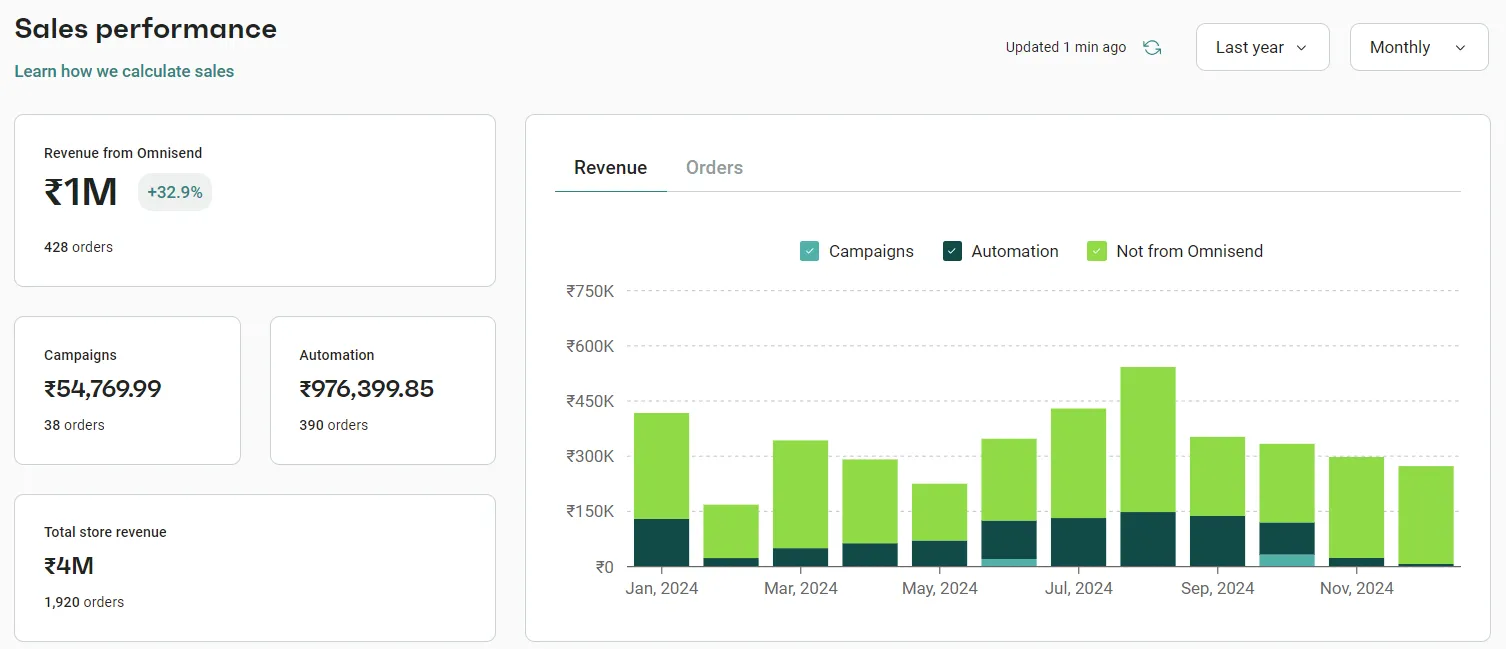
Task: Click the teal Campaigns segment in October bar
Action: [x=1286, y=560]
